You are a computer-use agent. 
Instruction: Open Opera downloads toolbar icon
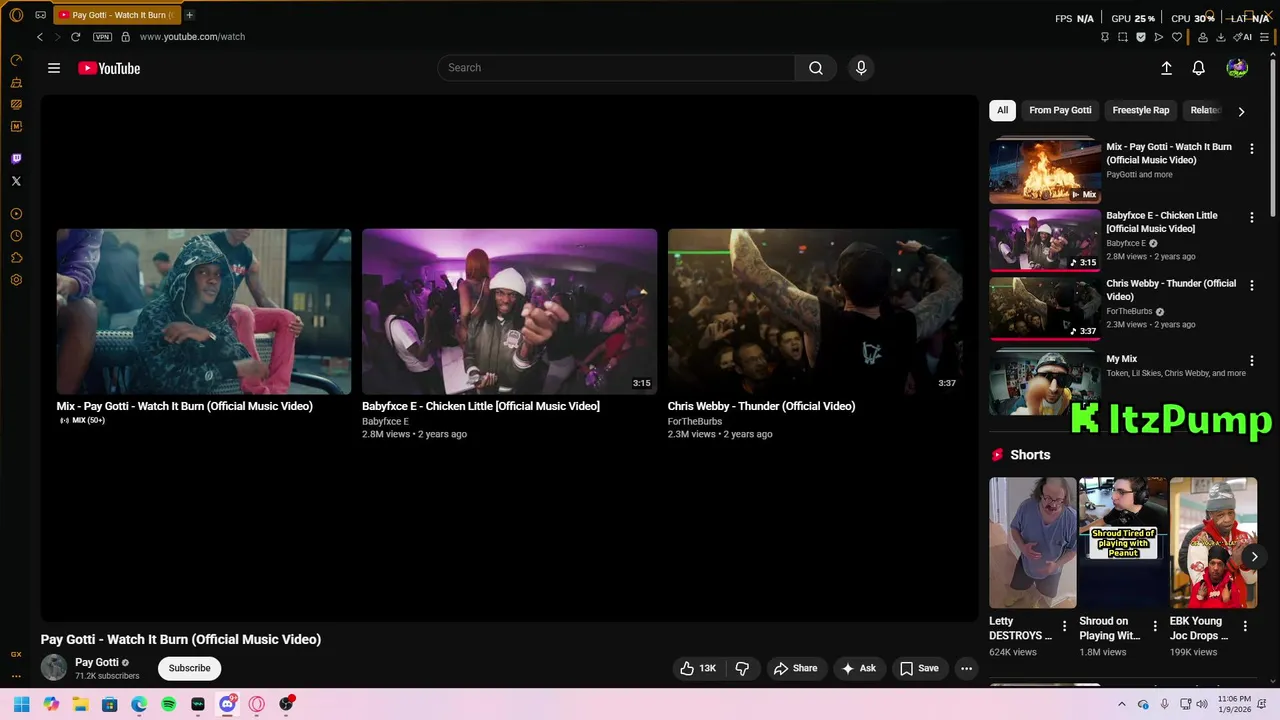coord(1221,37)
